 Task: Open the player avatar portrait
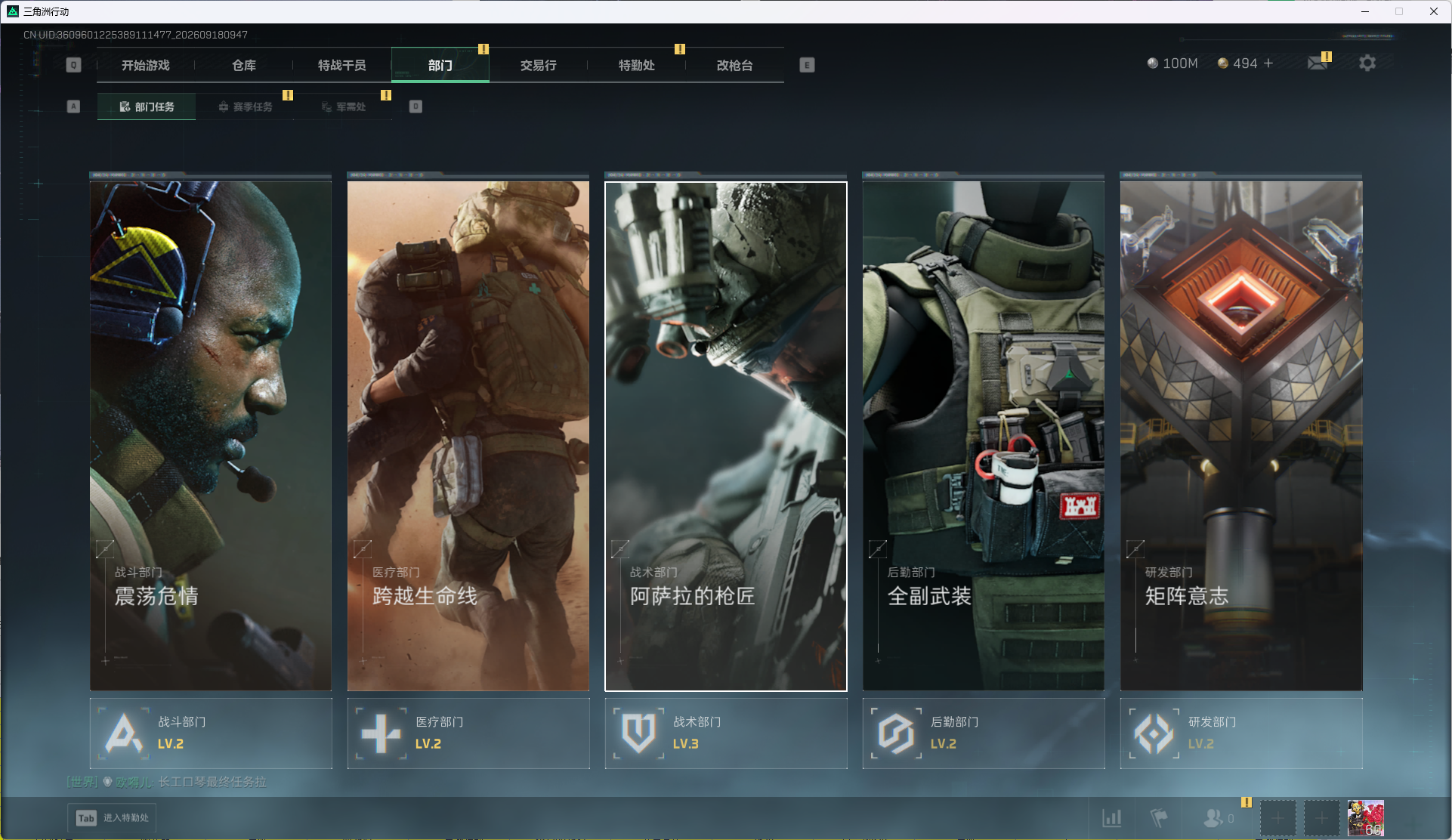(x=1366, y=818)
